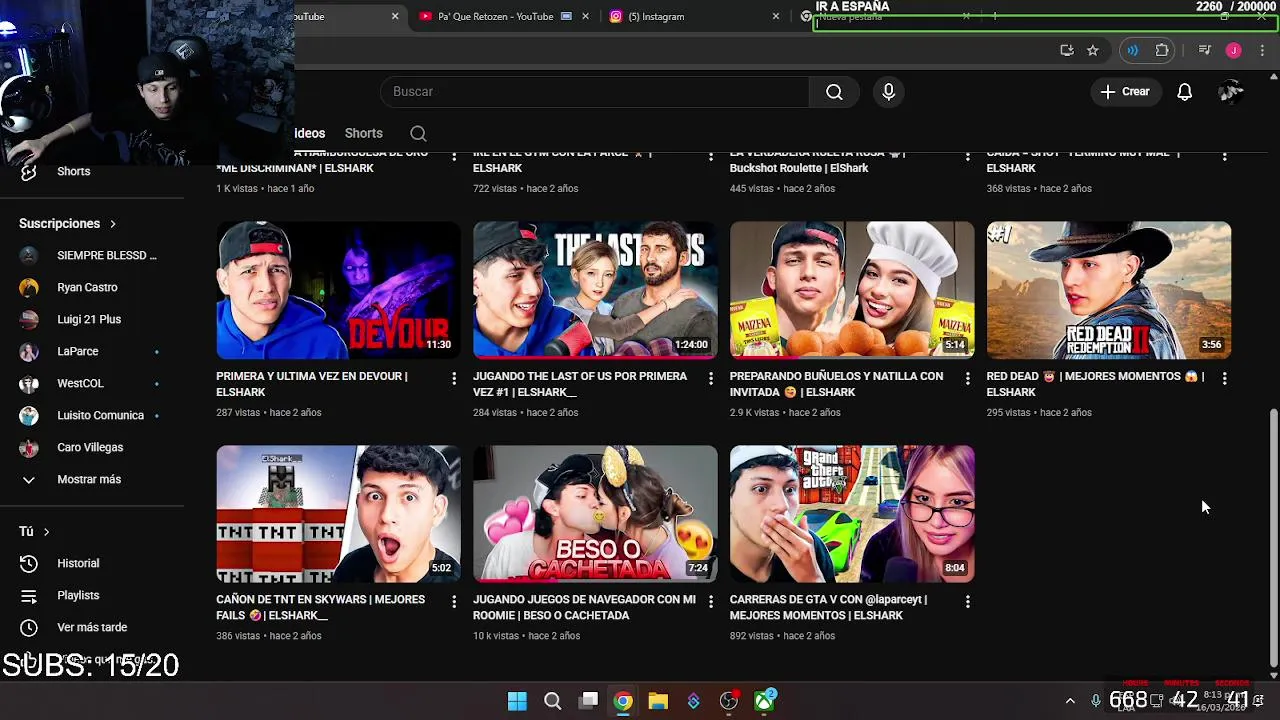Open the YouTube account avatar menu
The height and width of the screenshot is (720, 1280).
[x=1231, y=92]
